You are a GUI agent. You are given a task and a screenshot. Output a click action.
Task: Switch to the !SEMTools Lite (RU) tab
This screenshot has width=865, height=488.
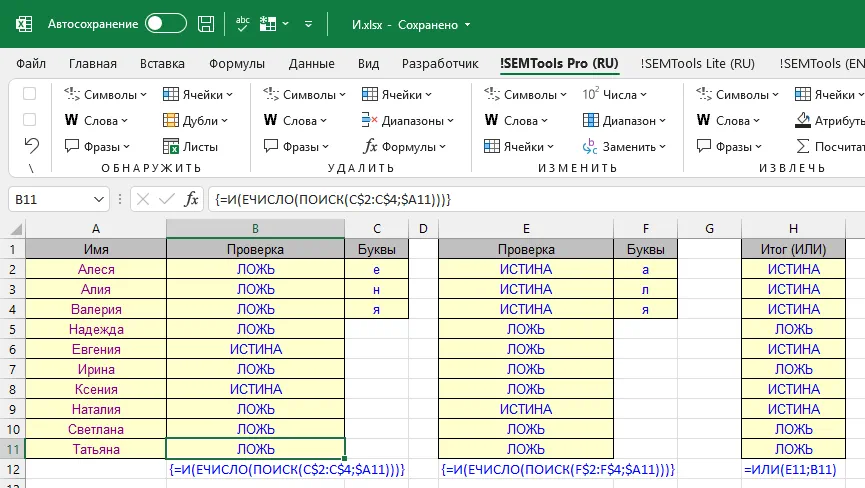pyautogui.click(x=697, y=64)
